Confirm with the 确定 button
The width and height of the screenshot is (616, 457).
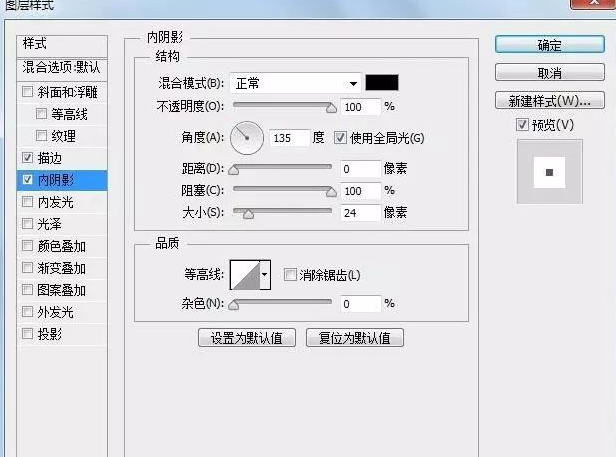click(x=550, y=44)
